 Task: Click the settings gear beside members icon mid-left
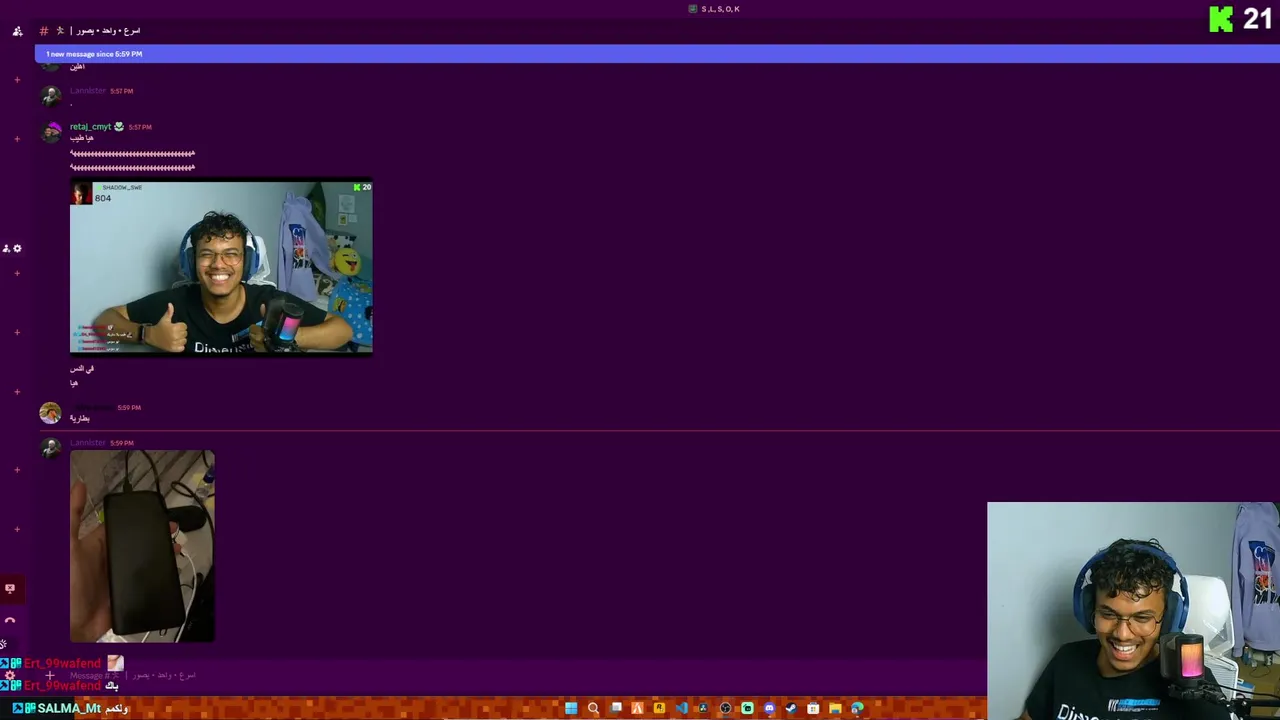(x=17, y=248)
